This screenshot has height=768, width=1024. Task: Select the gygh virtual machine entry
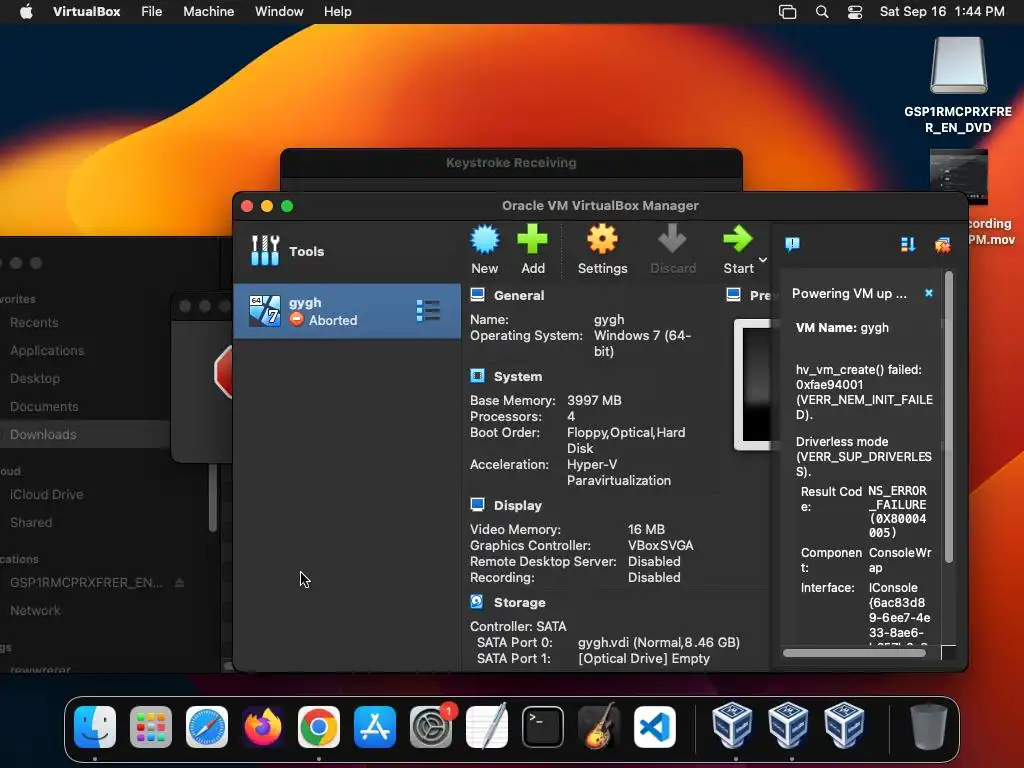(x=347, y=311)
